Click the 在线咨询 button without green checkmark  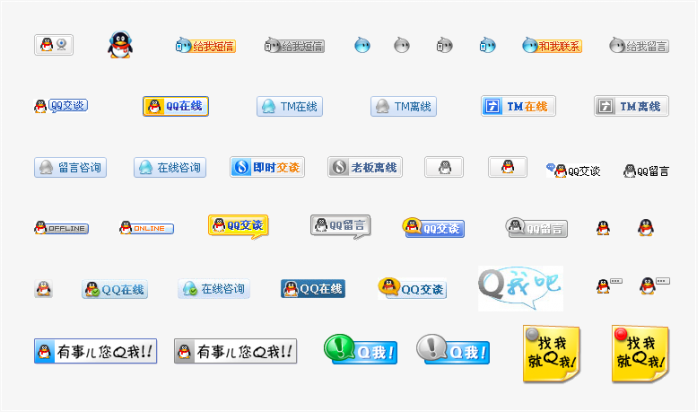click(170, 167)
